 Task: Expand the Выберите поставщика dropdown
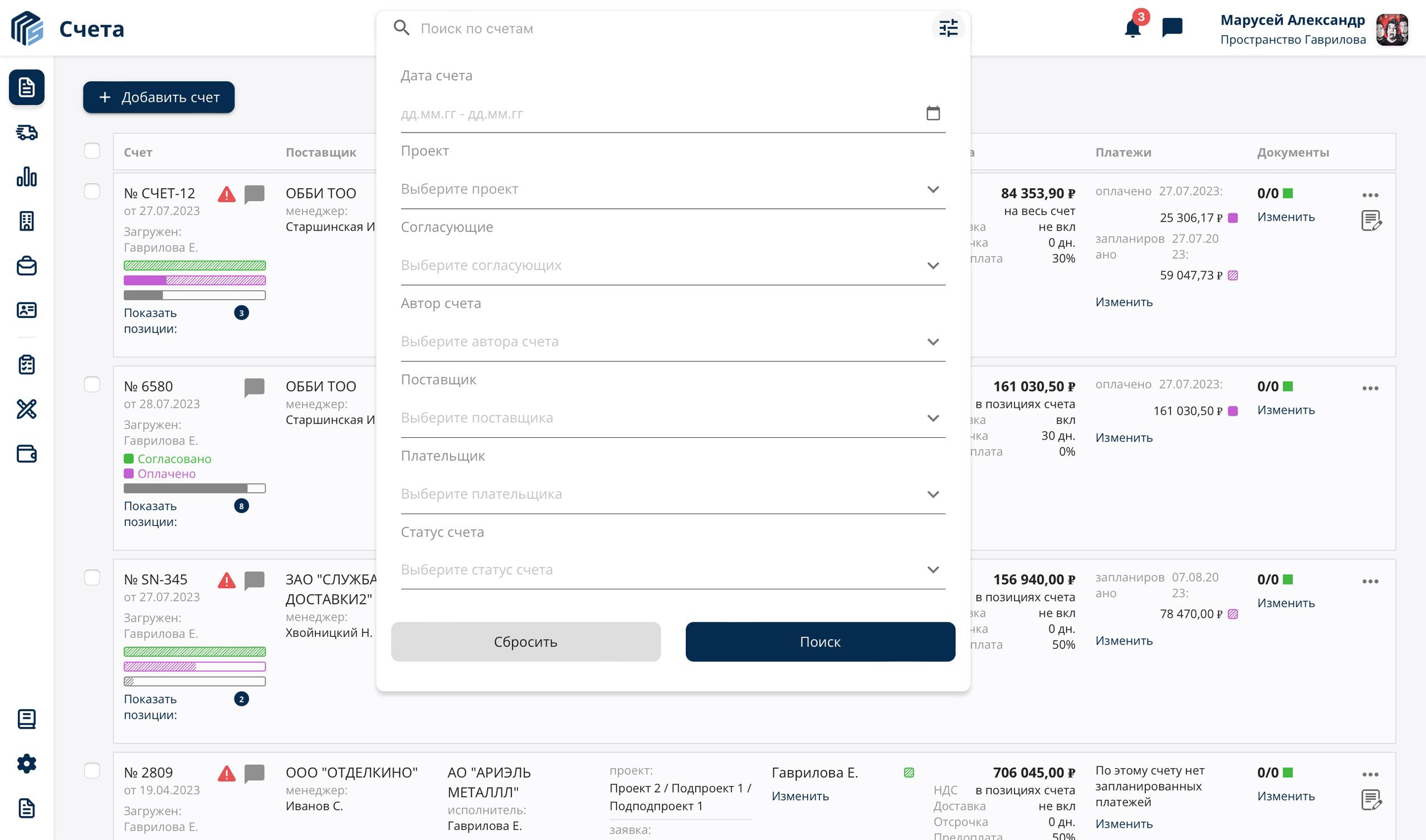coord(673,418)
